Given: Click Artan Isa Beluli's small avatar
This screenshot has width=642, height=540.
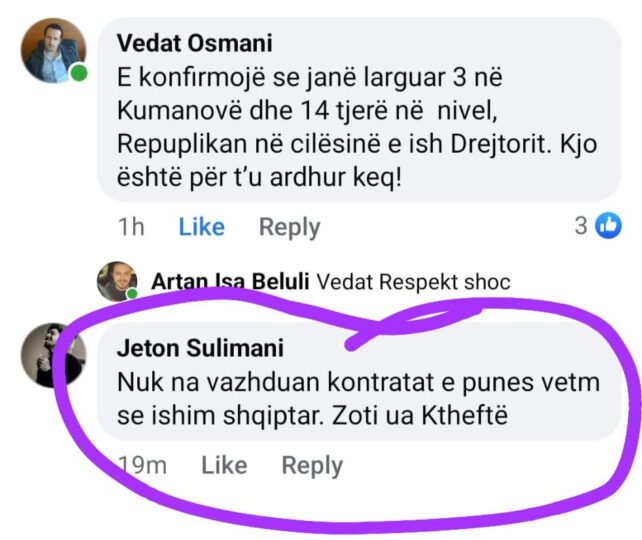Looking at the screenshot, I should click(116, 281).
